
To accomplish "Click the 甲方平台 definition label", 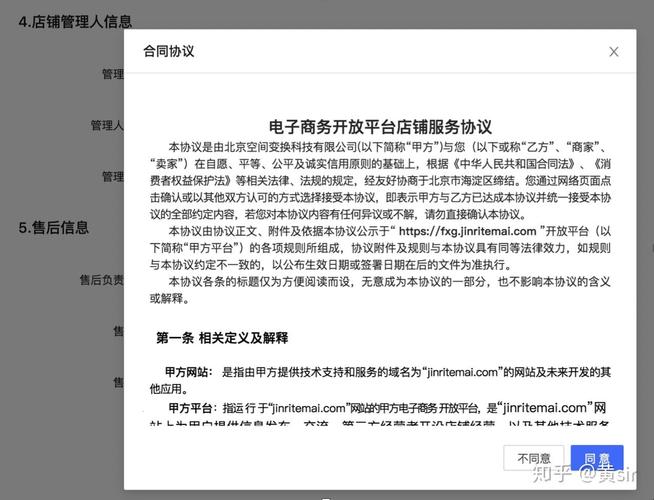I will pyautogui.click(x=191, y=407).
